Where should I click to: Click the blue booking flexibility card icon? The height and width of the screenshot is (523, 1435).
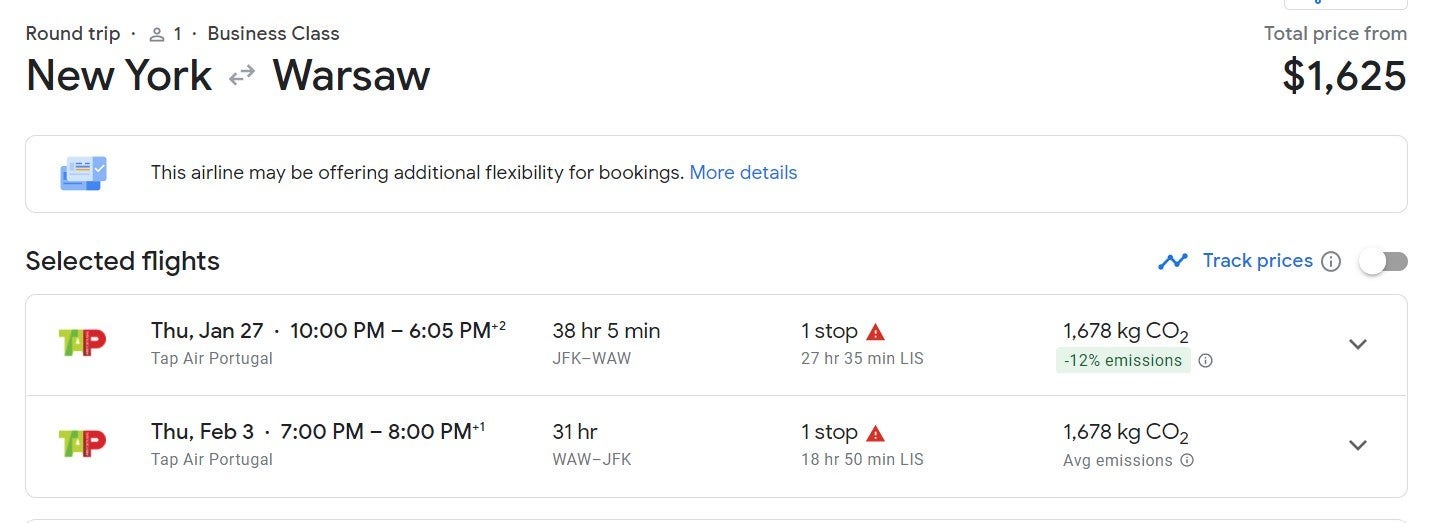[83, 173]
